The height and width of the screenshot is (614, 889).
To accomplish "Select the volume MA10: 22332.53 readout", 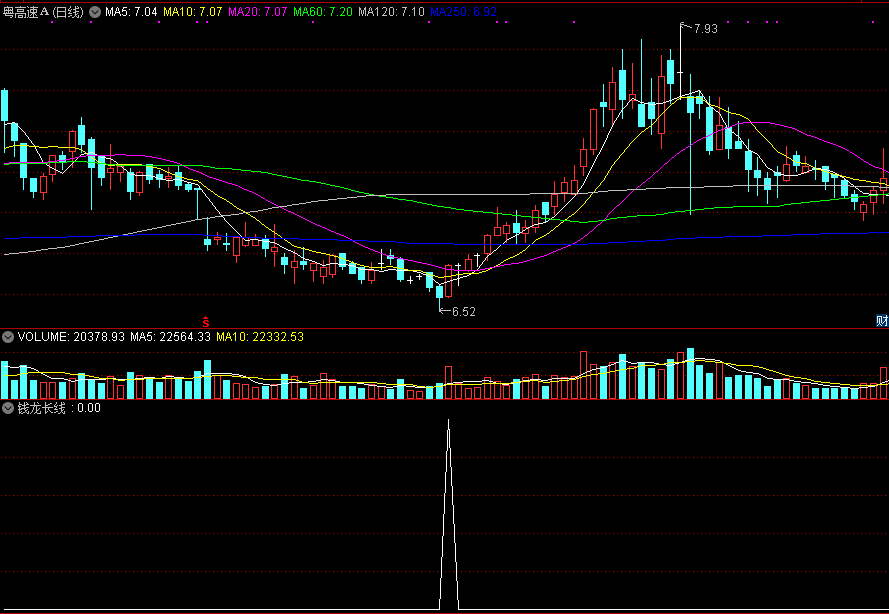I will point(260,337).
